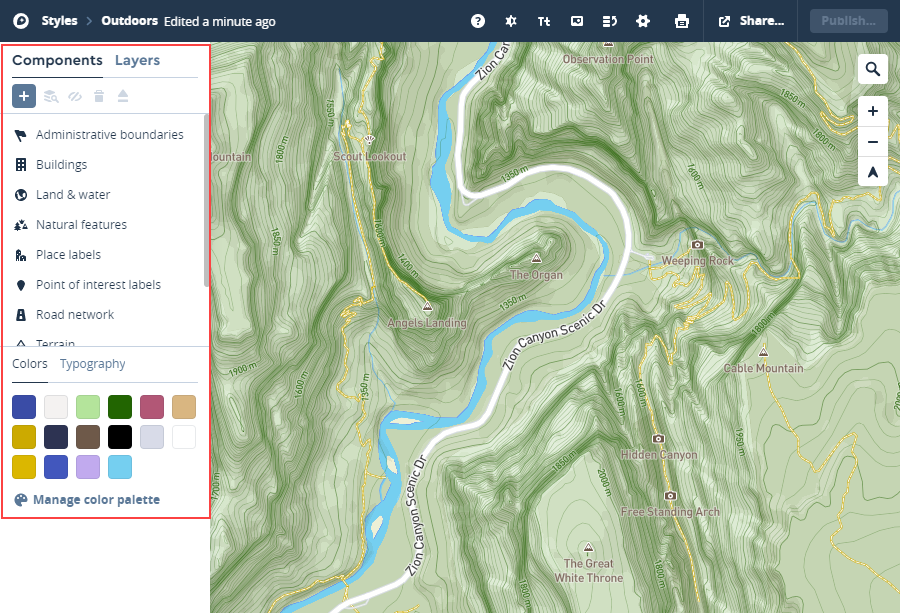Zoom in the map with plus button

click(872, 111)
